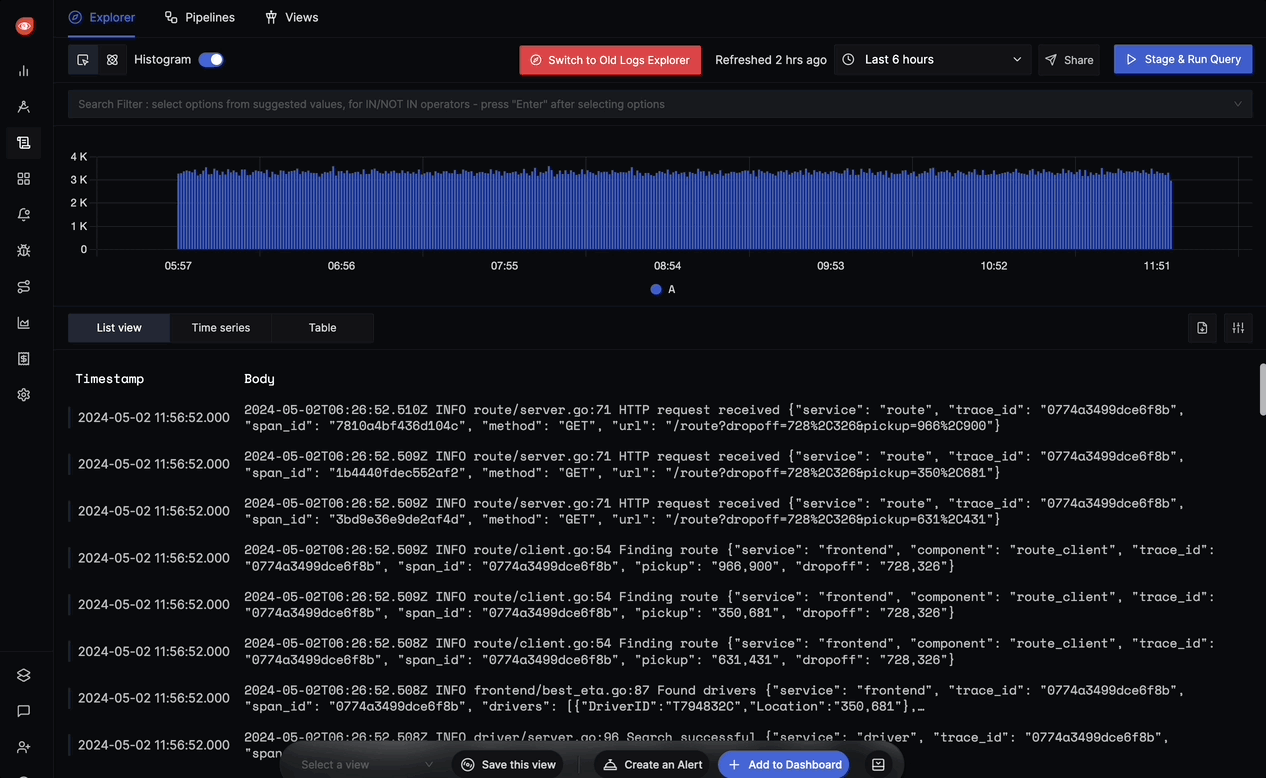1266x778 pixels.
Task: Click Stage & Run Query button
Action: pos(1183,60)
